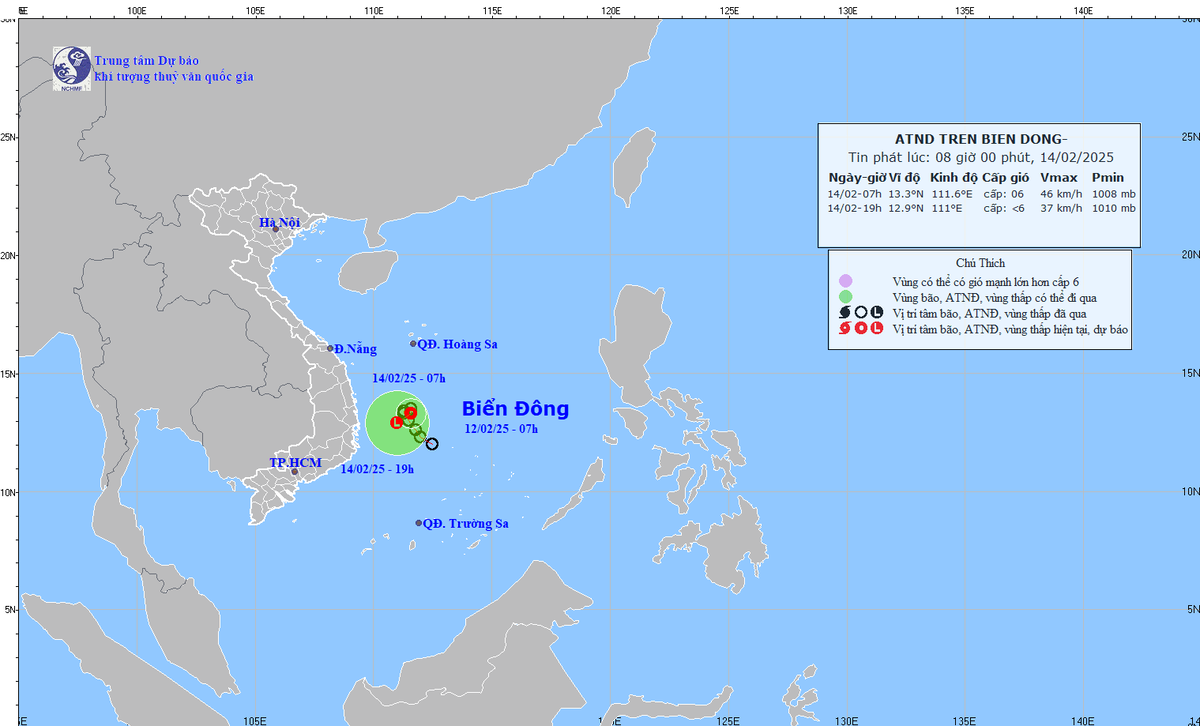
Task: Click the black typhoon symbol in the legend
Action: pyautogui.click(x=845, y=312)
